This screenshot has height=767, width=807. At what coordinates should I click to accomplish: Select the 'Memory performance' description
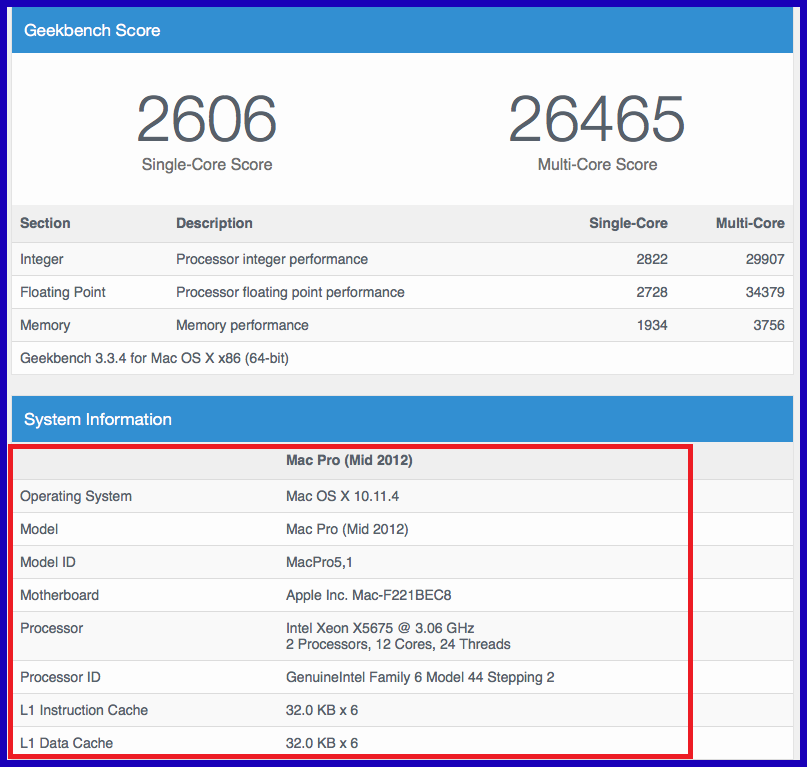[242, 325]
